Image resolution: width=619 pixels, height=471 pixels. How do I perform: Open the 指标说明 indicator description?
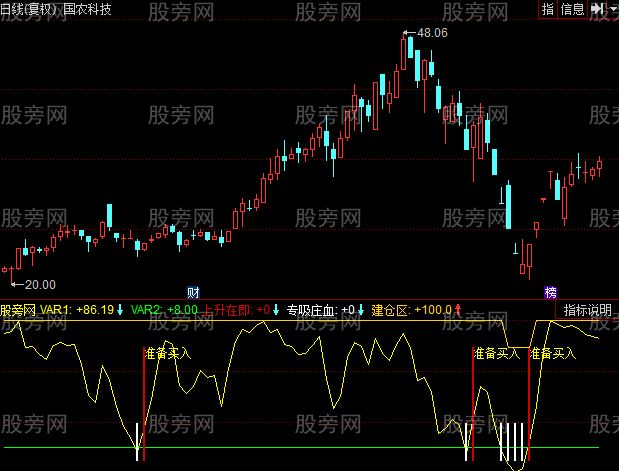point(587,310)
